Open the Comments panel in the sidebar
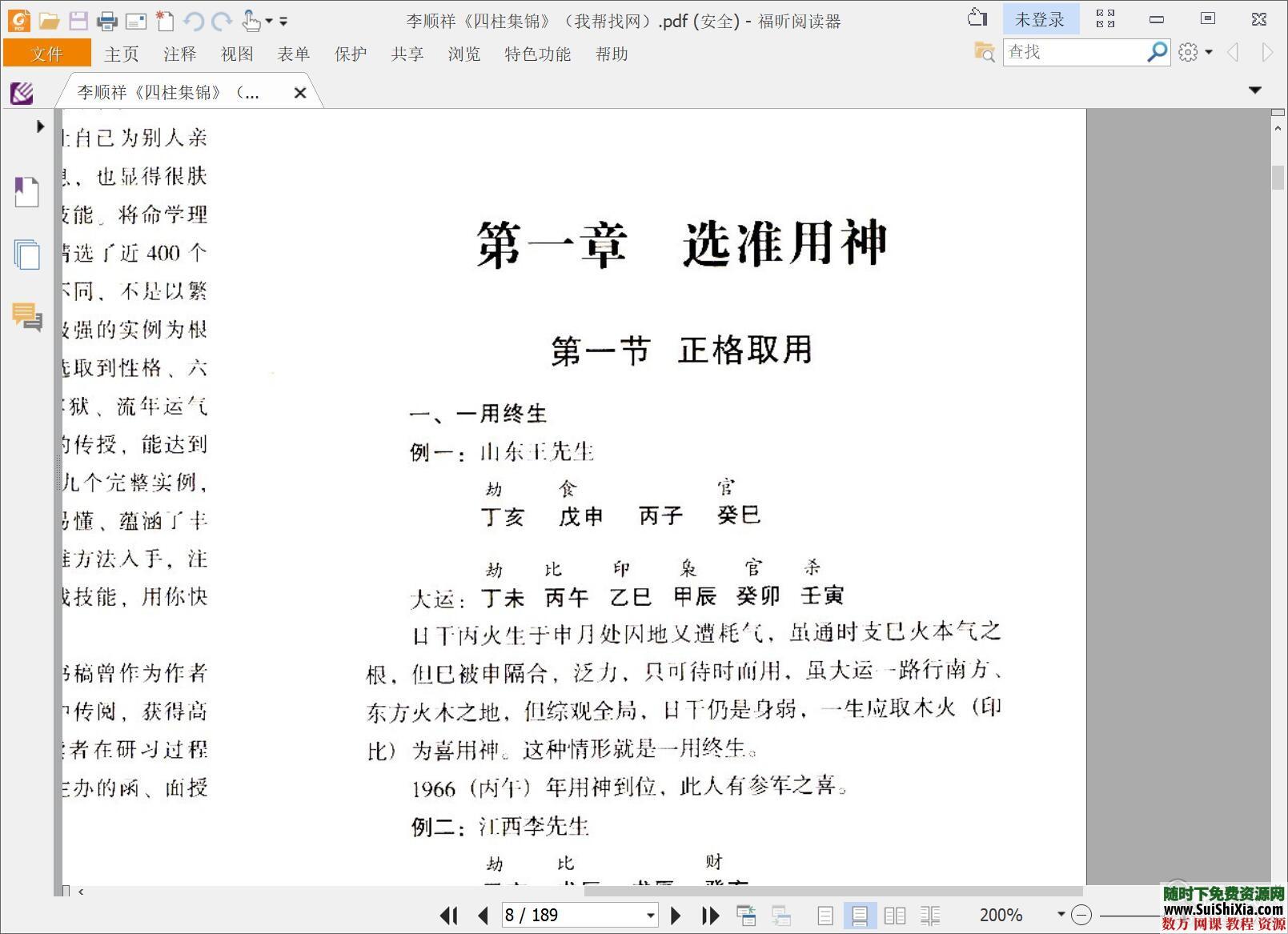The width and height of the screenshot is (1288, 934). click(x=26, y=320)
